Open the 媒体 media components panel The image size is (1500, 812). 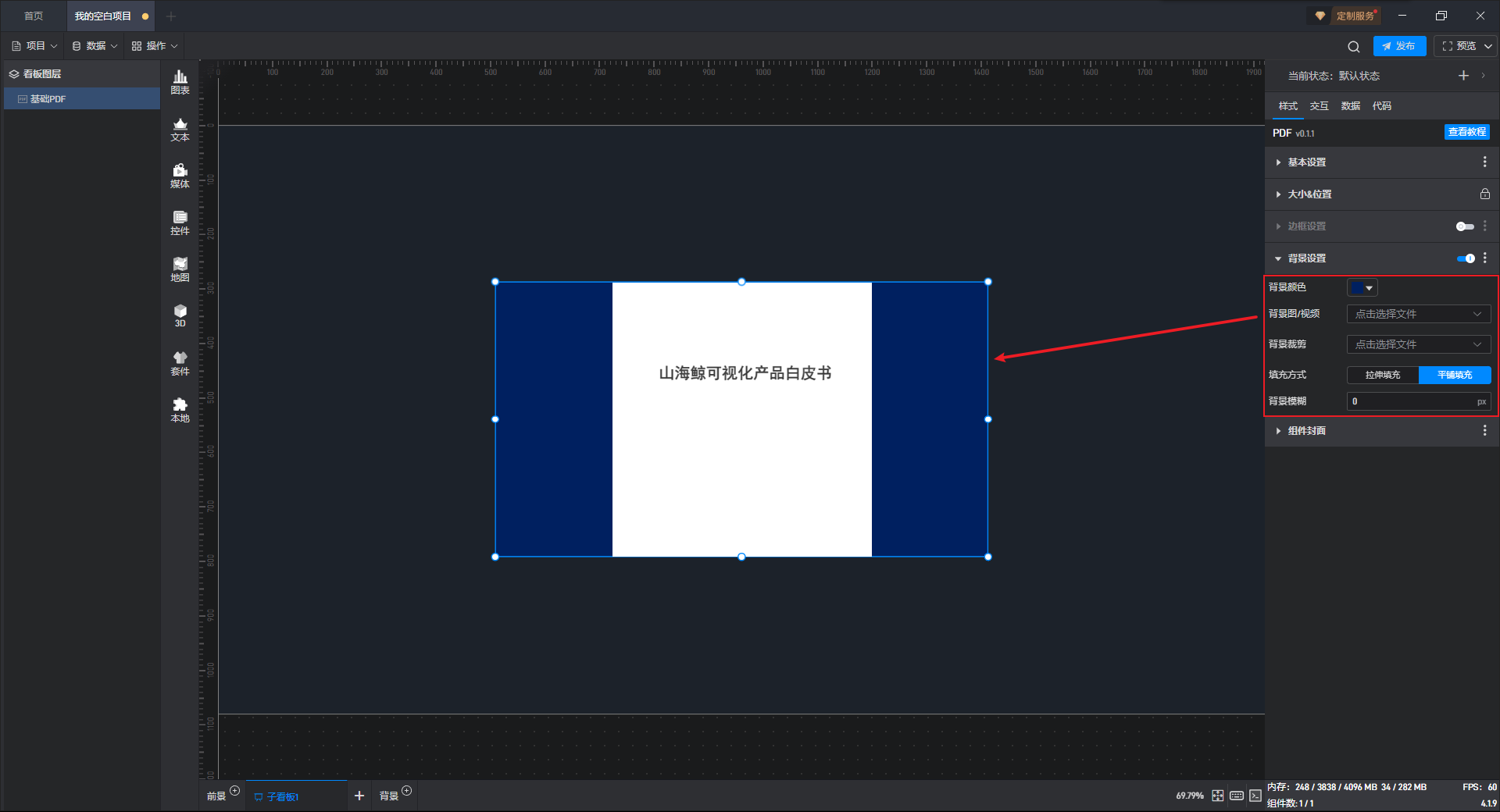(x=180, y=176)
